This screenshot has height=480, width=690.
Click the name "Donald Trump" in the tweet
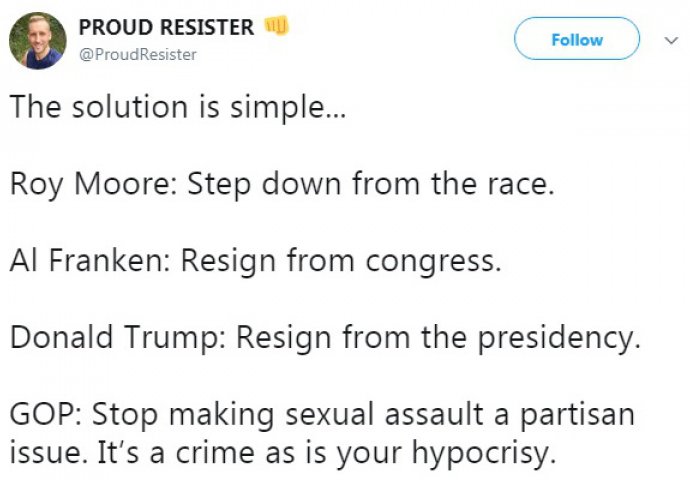[x=113, y=338]
